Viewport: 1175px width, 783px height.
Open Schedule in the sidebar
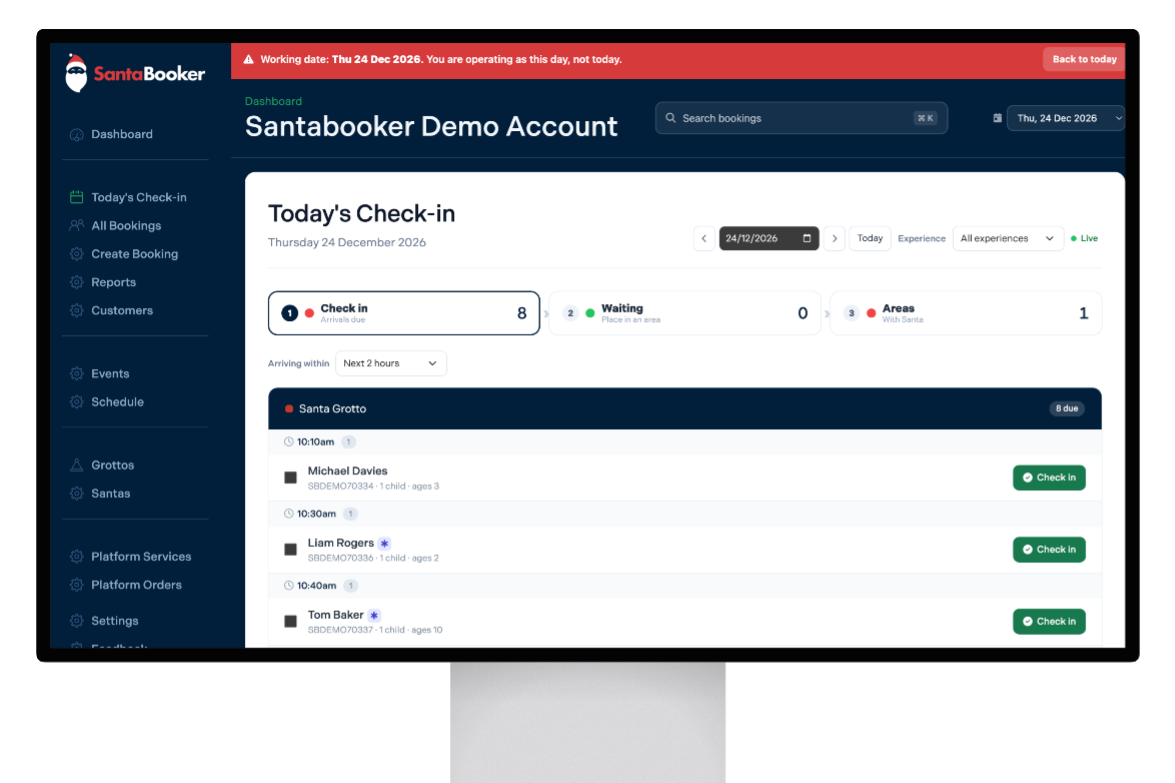click(x=117, y=402)
